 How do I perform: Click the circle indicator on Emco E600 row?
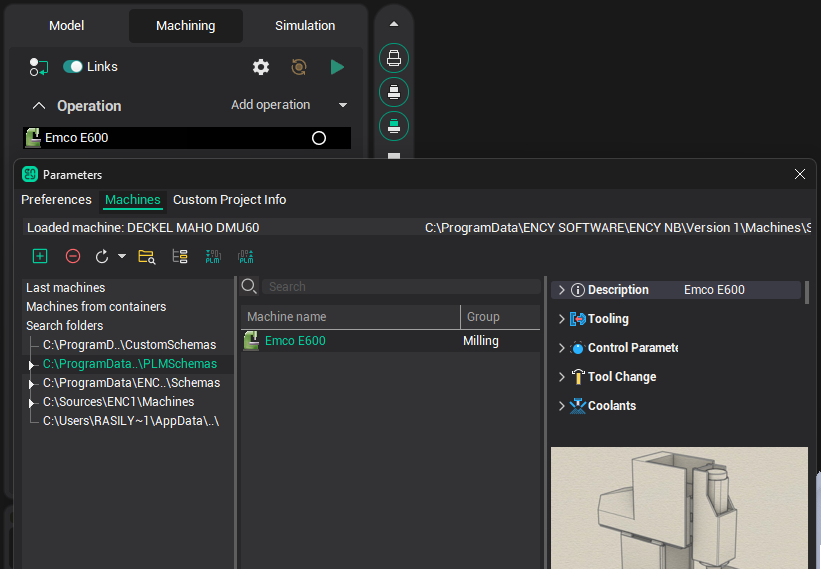[319, 138]
